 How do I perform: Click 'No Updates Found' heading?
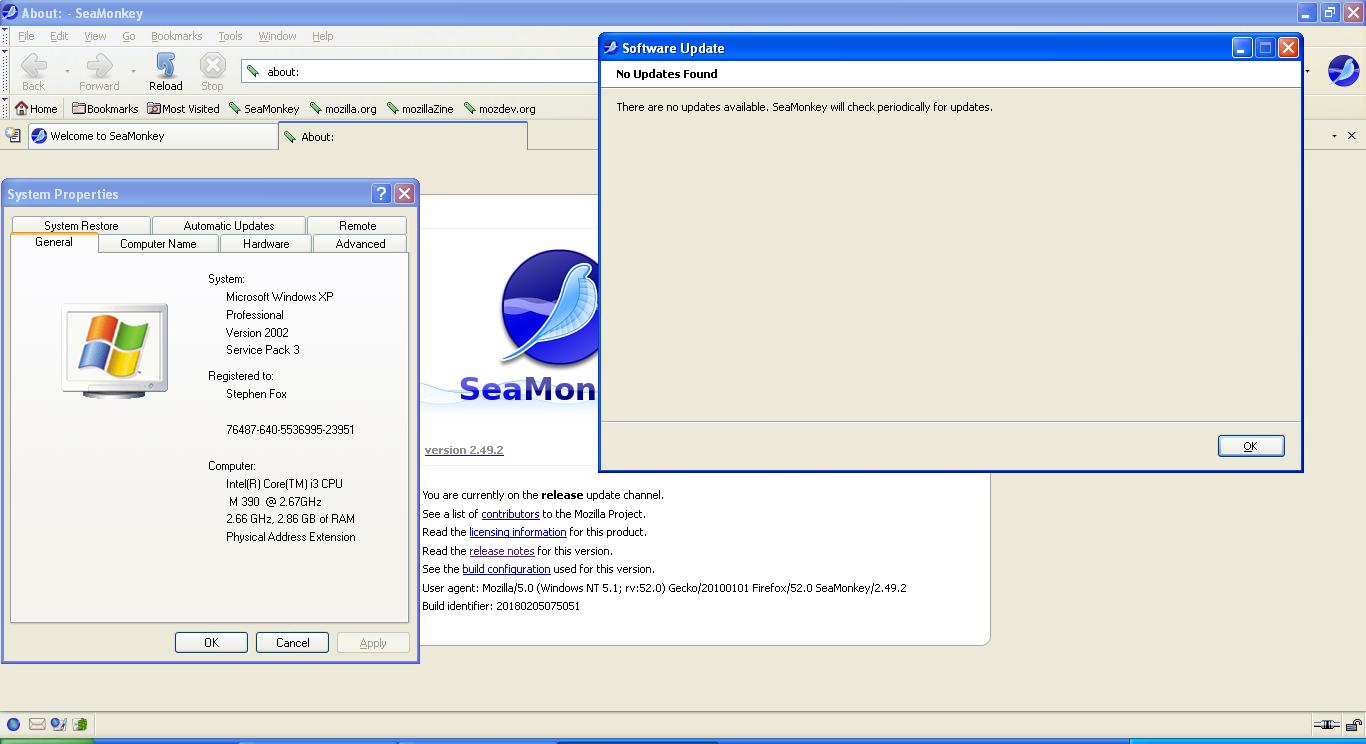[667, 74]
